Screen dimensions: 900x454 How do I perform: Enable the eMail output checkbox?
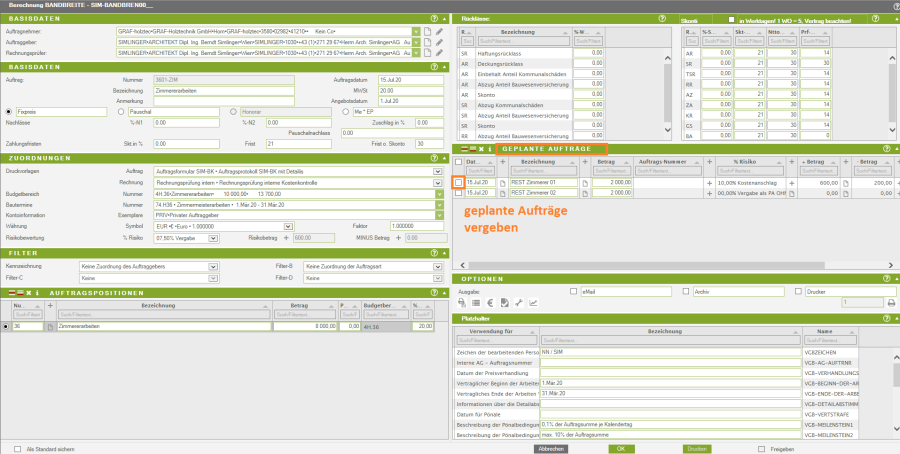point(575,291)
